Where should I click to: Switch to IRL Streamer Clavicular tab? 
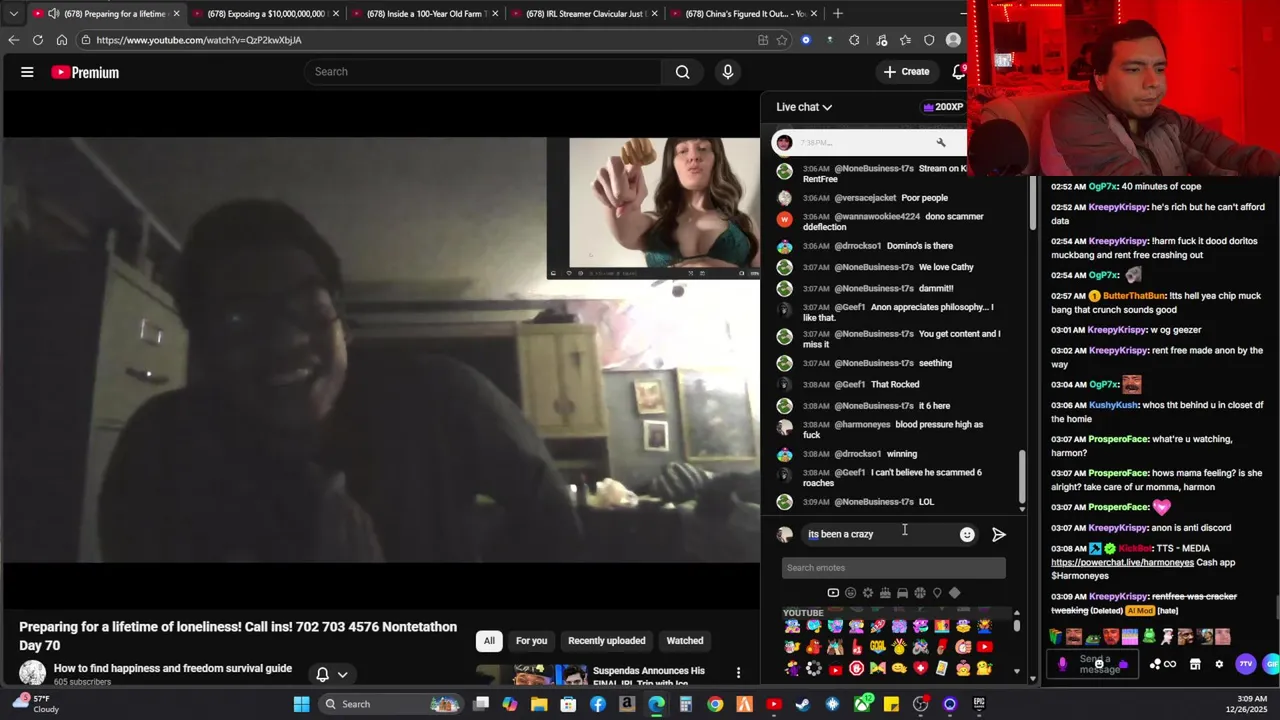(x=584, y=14)
